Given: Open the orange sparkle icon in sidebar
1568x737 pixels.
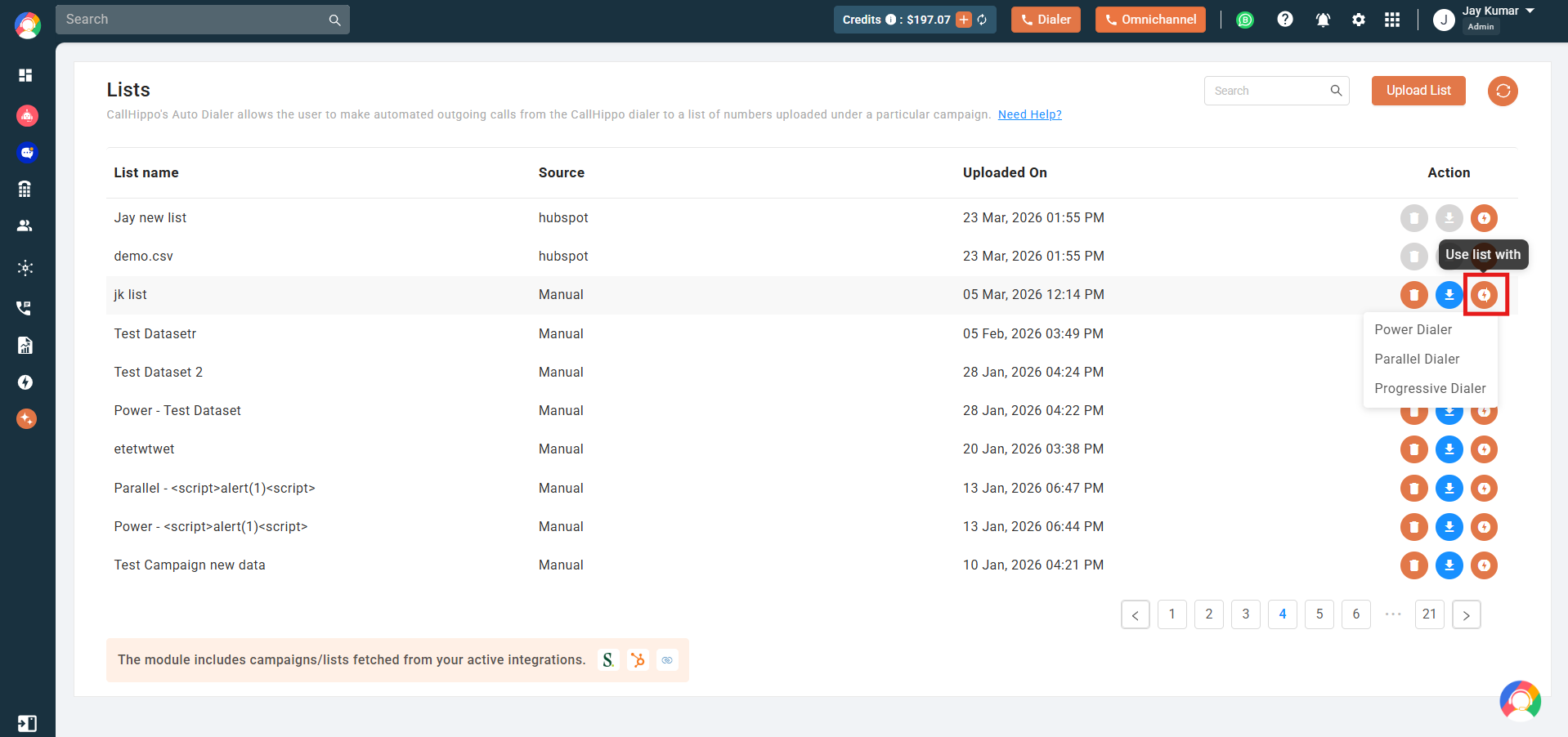Looking at the screenshot, I should pos(26,419).
